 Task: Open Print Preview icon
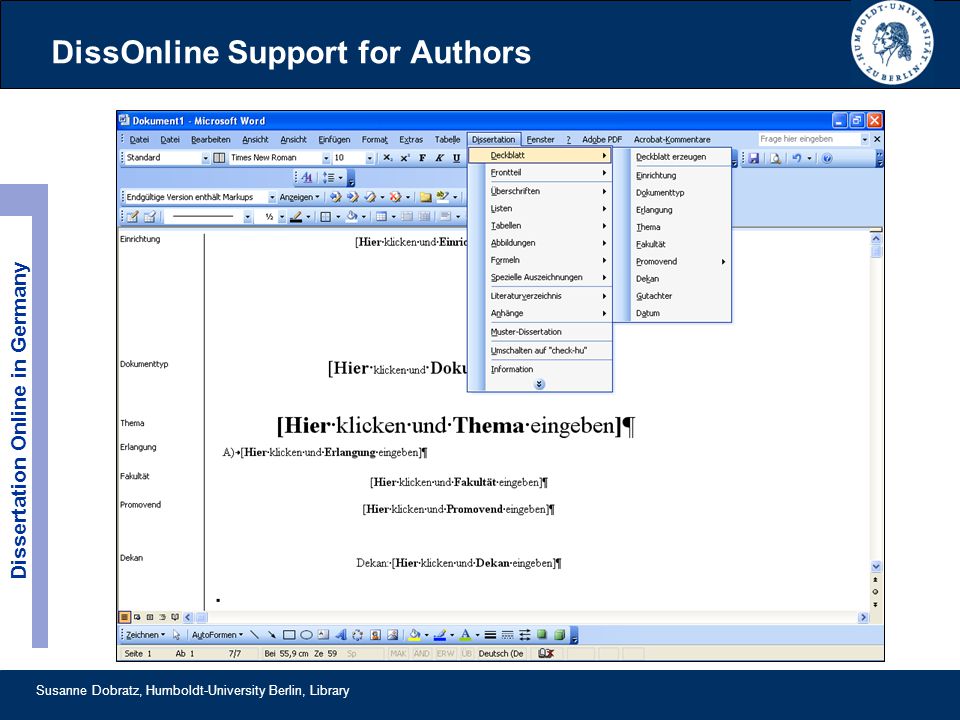pos(775,159)
